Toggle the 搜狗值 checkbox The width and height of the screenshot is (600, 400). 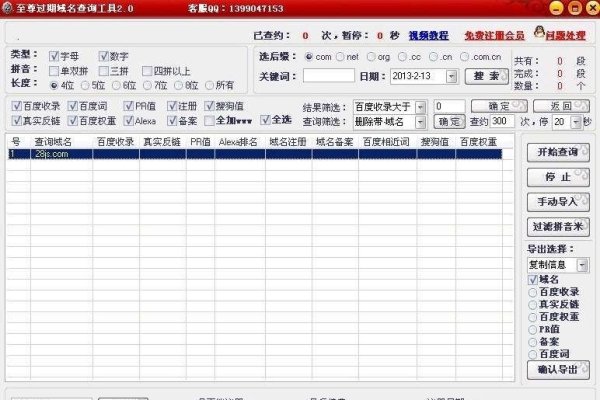(x=209, y=106)
